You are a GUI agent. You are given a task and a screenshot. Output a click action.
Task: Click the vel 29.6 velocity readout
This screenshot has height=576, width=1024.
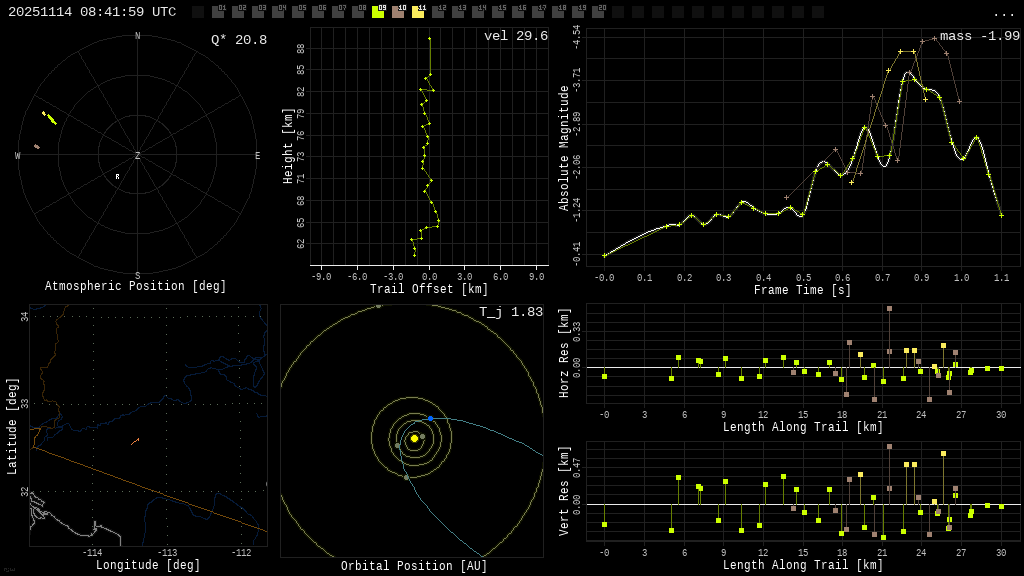(x=515, y=36)
